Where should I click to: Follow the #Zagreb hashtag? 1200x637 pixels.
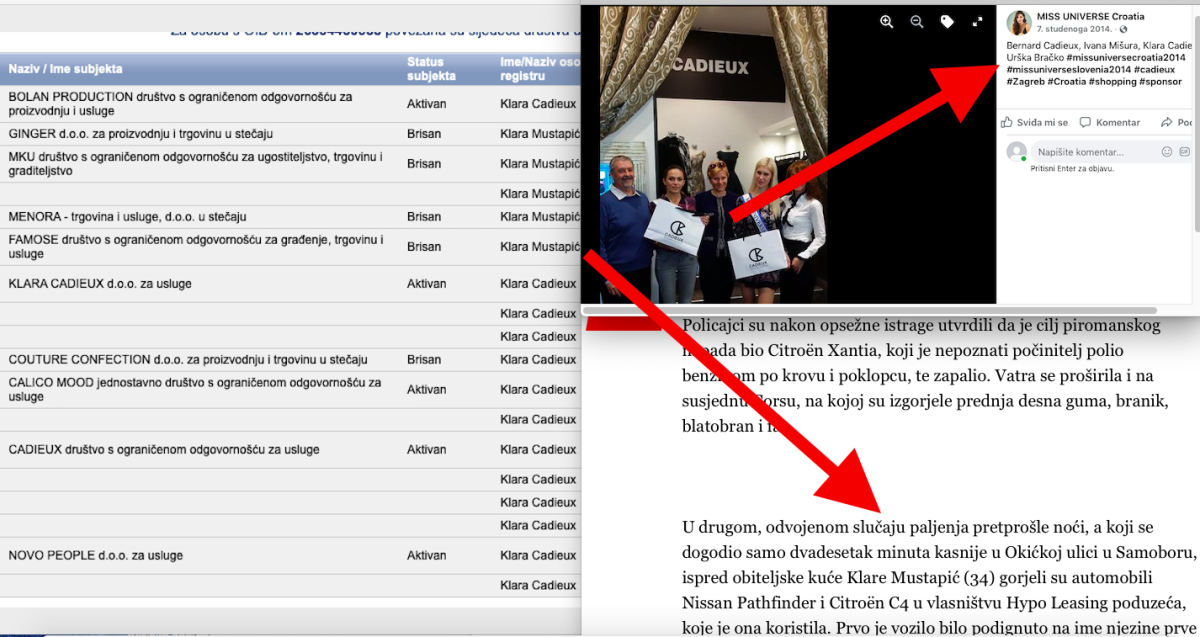1026,81
